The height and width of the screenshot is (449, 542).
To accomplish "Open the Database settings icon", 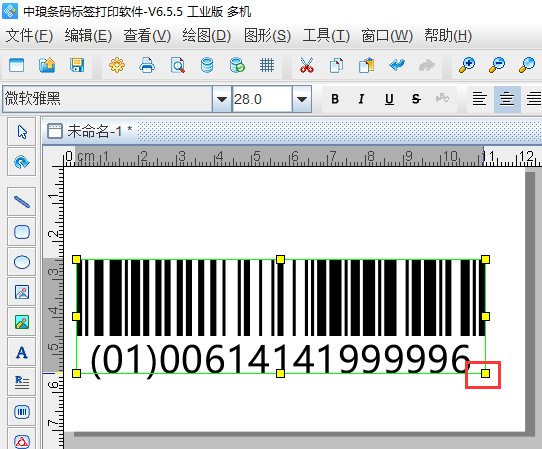I will [x=207, y=65].
